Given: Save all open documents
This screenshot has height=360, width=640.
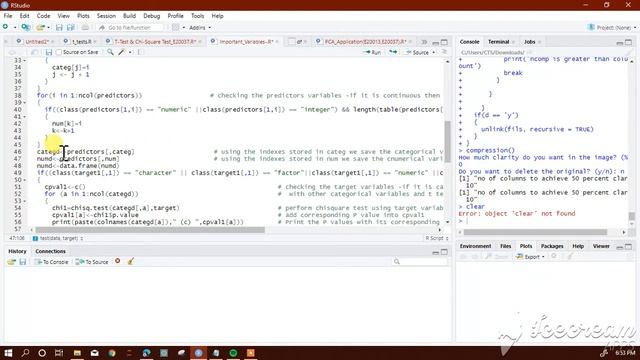Looking at the screenshot, I should [x=71, y=27].
